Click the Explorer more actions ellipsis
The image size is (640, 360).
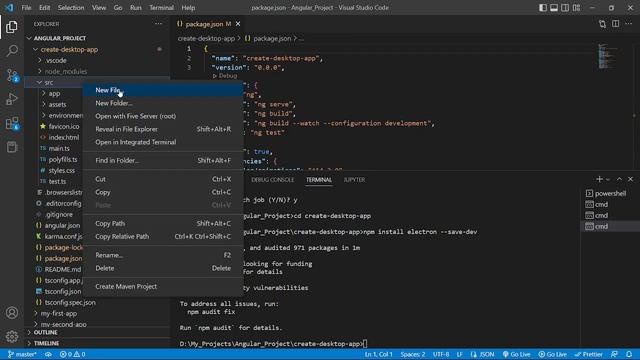tap(158, 24)
